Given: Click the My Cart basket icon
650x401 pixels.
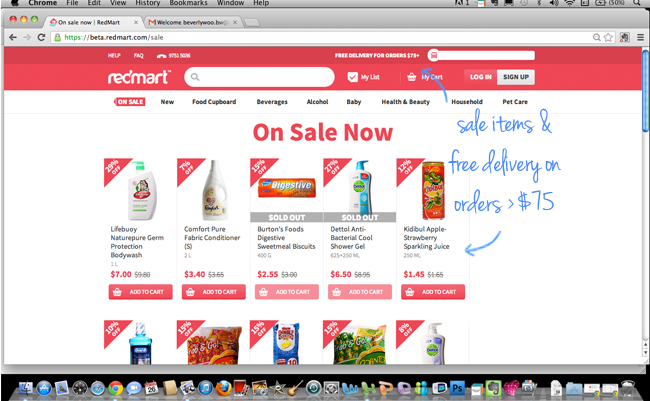Looking at the screenshot, I should pyautogui.click(x=411, y=77).
